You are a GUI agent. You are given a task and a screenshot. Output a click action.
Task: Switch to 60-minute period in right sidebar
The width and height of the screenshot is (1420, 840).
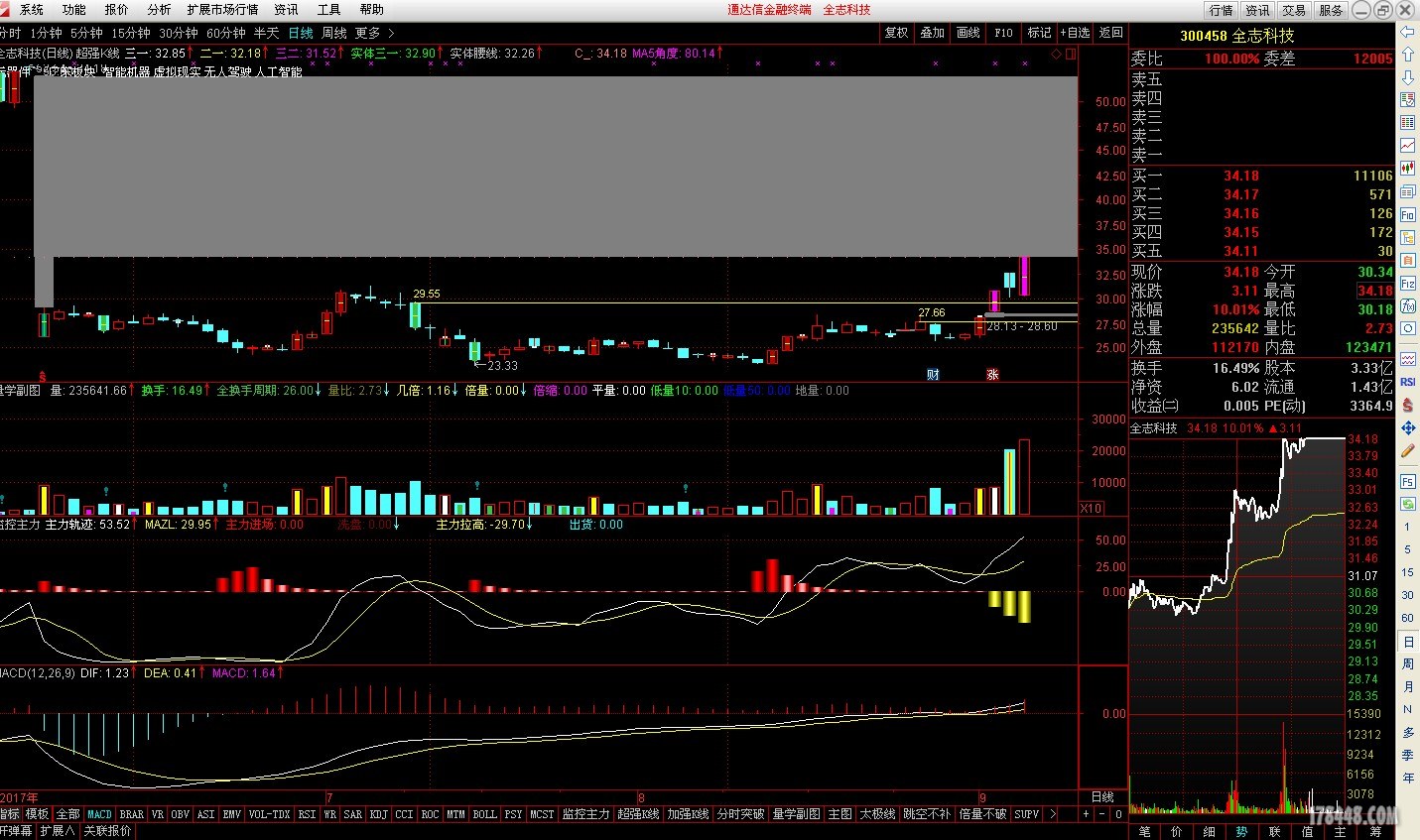[1407, 618]
